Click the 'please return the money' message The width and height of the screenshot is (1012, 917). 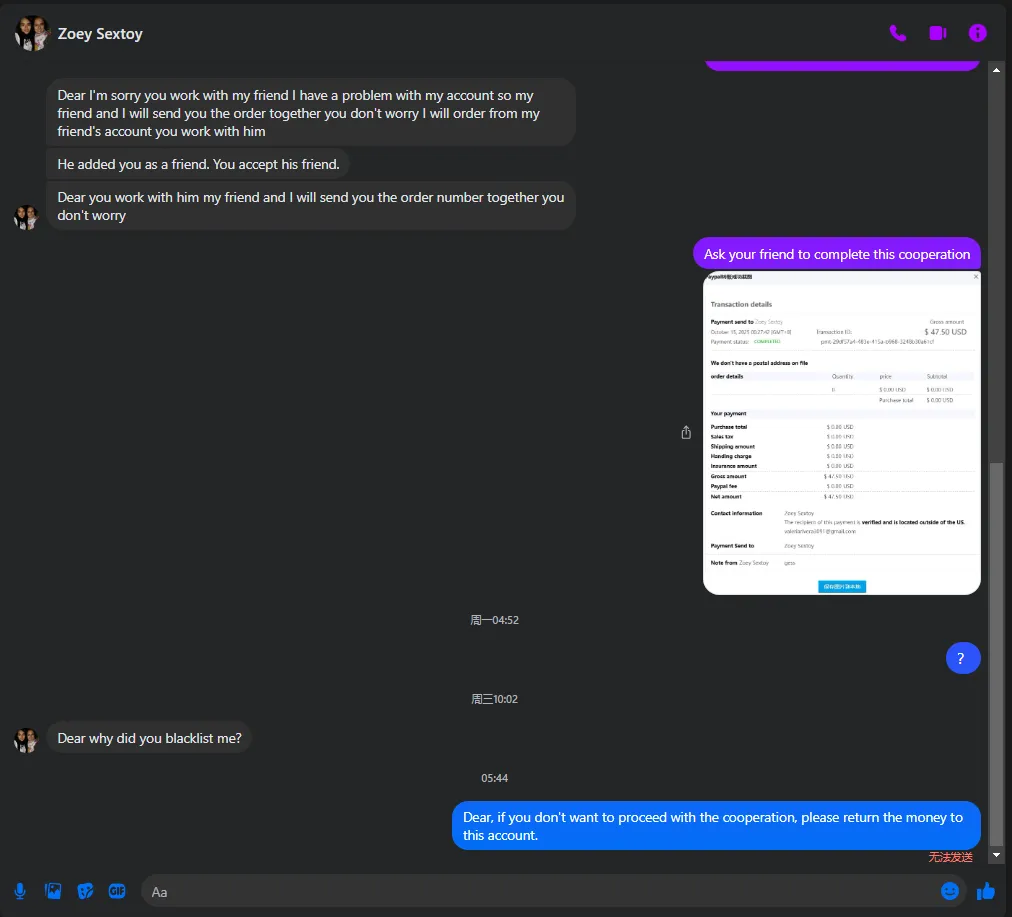click(x=716, y=826)
